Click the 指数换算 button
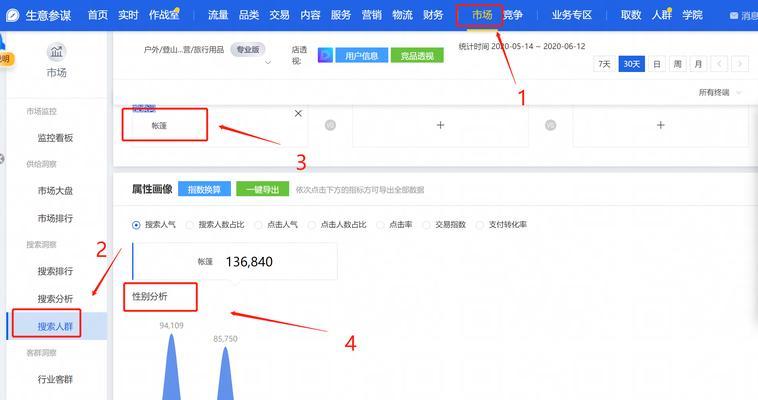 204,189
